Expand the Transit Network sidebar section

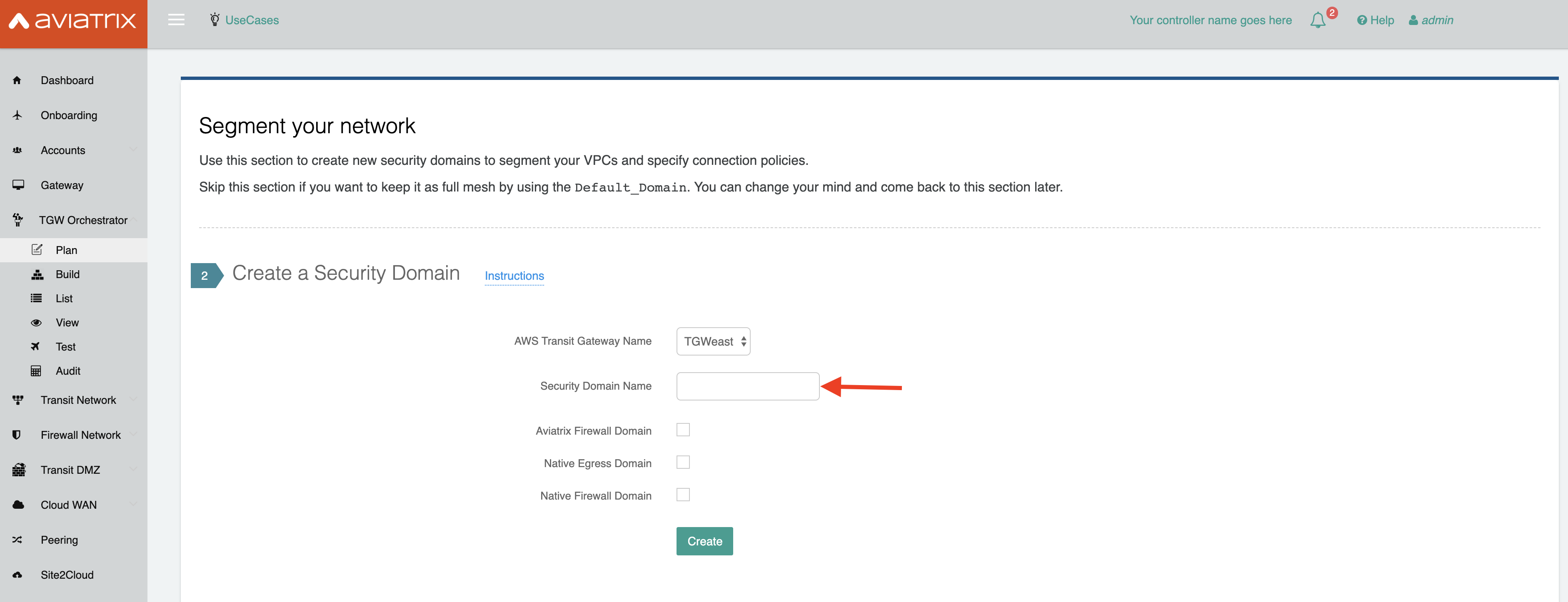coord(78,400)
